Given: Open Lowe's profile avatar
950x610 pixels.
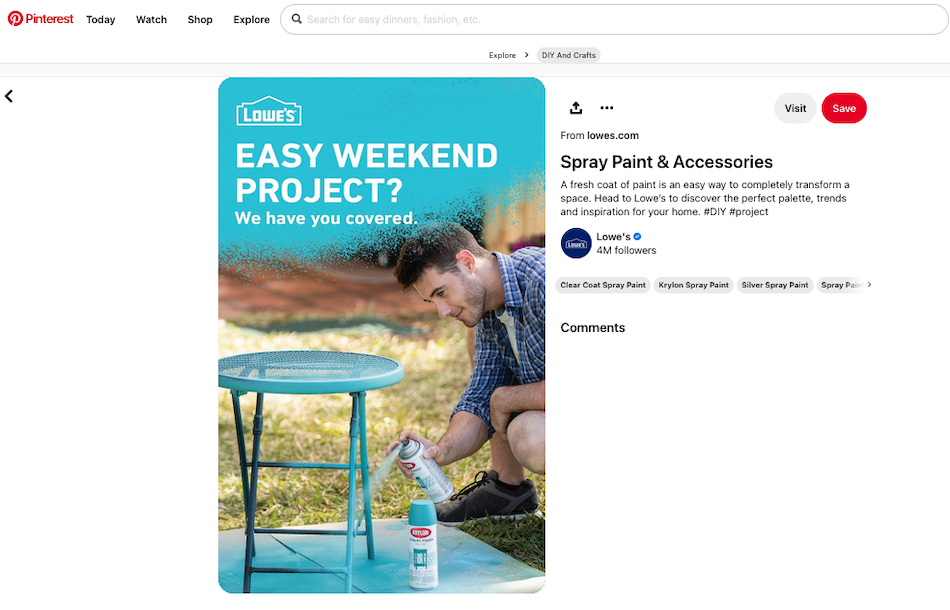Looking at the screenshot, I should [576, 243].
